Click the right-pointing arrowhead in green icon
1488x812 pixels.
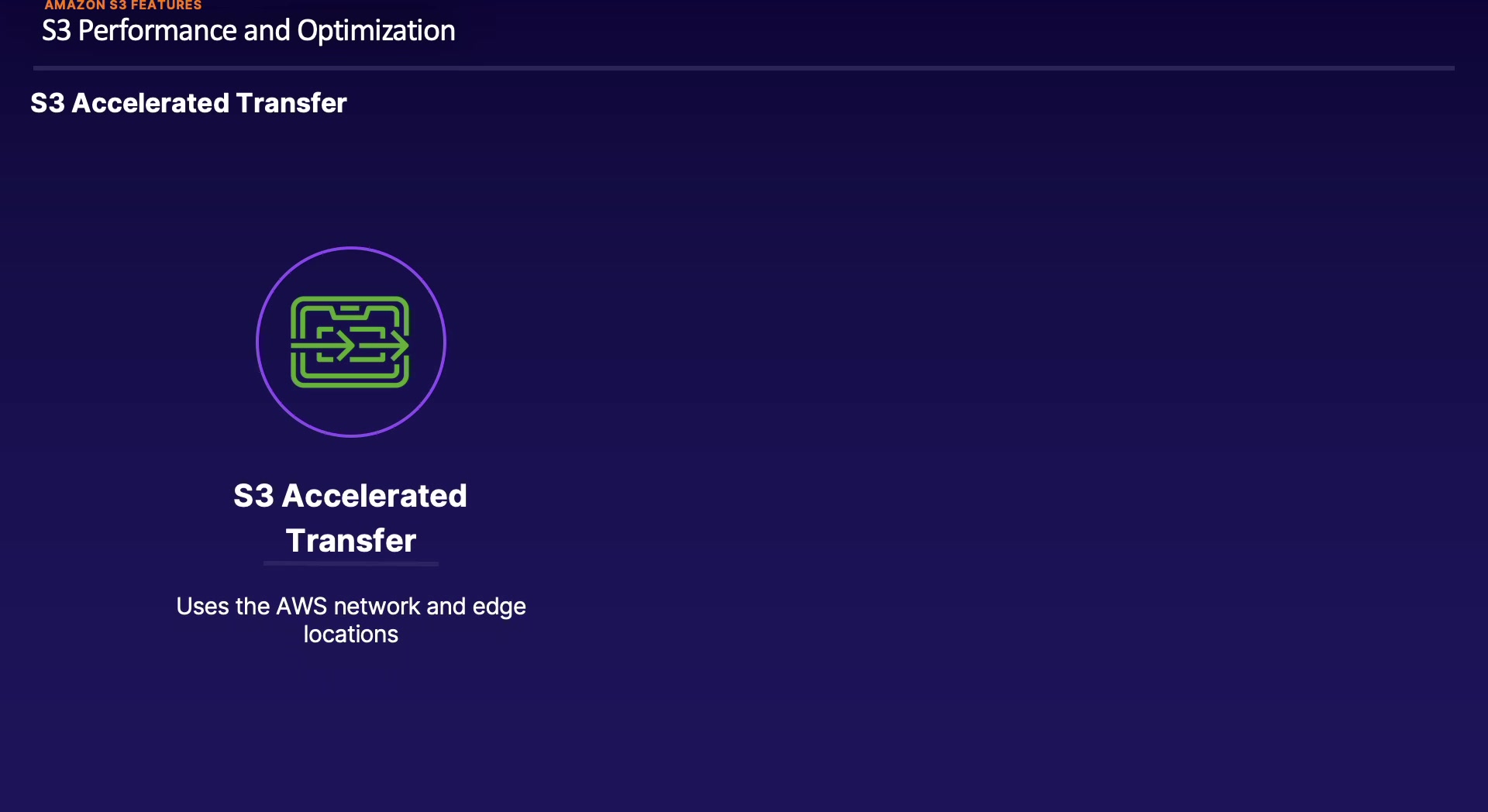point(399,343)
